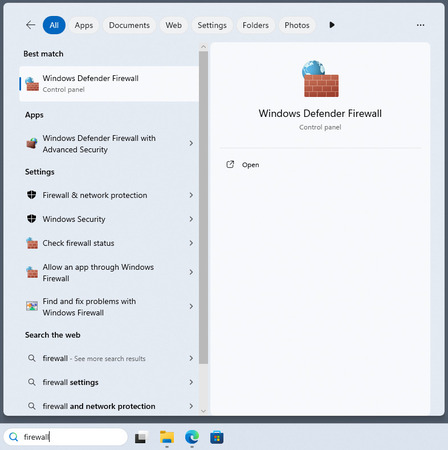Click magnifier icon beside firewall settings
The width and height of the screenshot is (448, 450).
(x=32, y=382)
